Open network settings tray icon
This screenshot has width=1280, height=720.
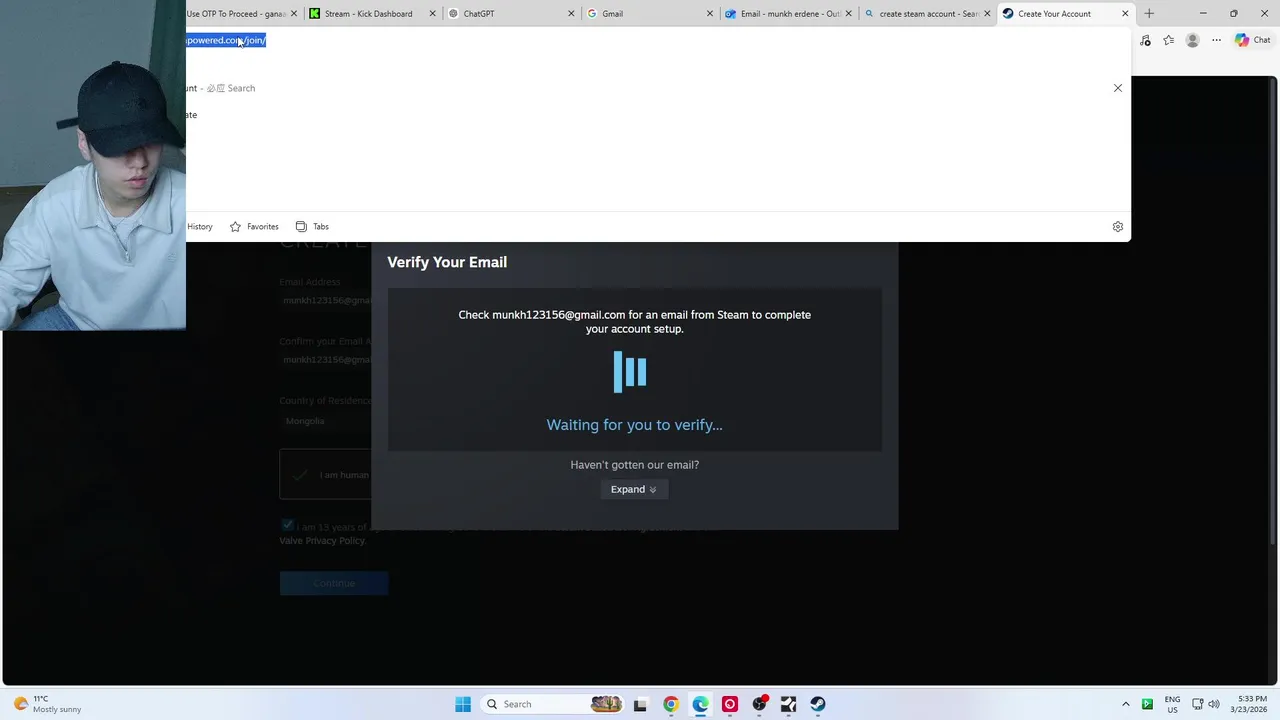1197,704
